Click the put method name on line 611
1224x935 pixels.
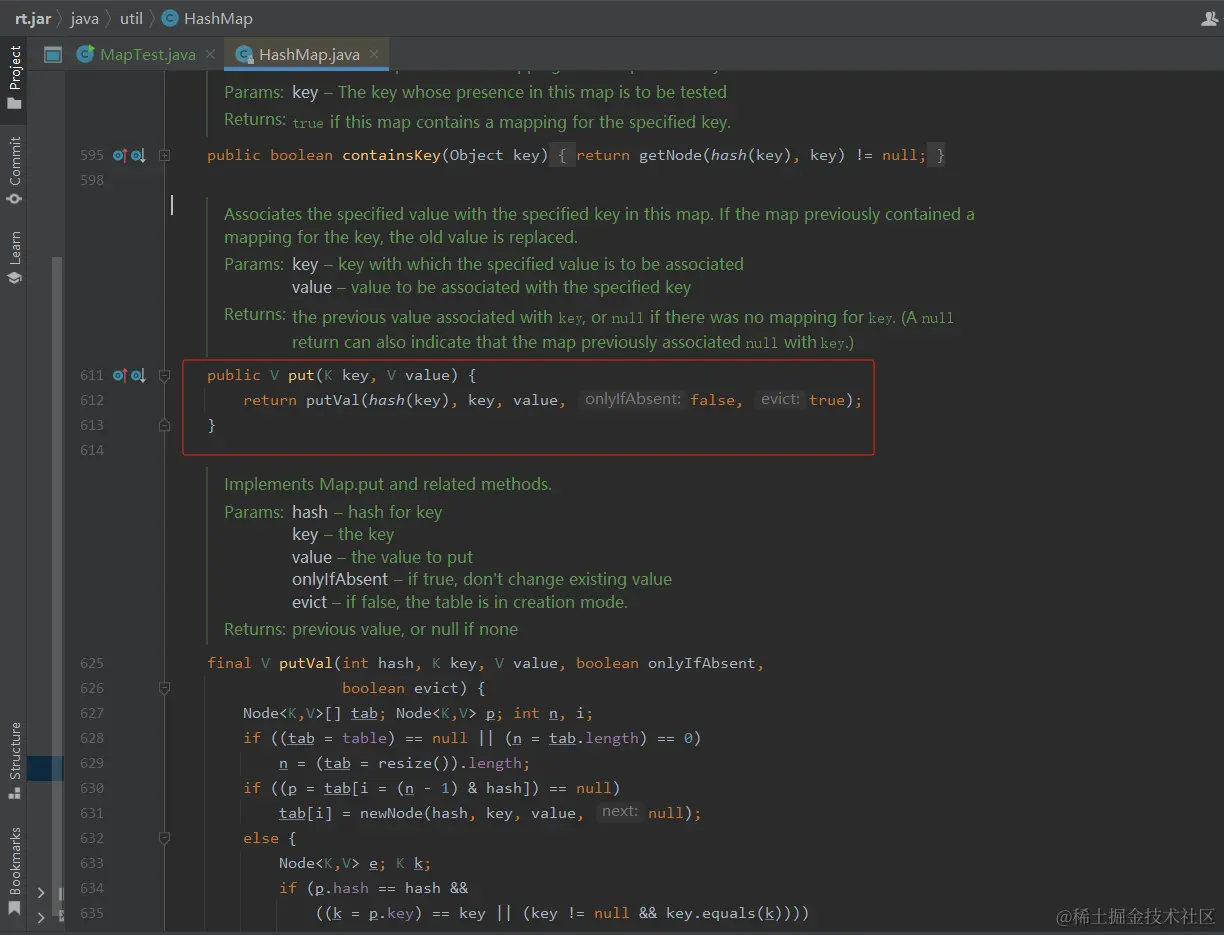(x=301, y=375)
